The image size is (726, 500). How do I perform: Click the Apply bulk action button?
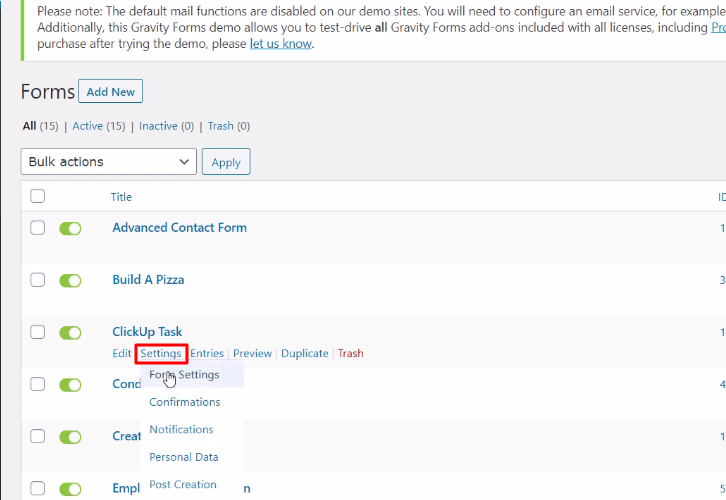(x=226, y=162)
